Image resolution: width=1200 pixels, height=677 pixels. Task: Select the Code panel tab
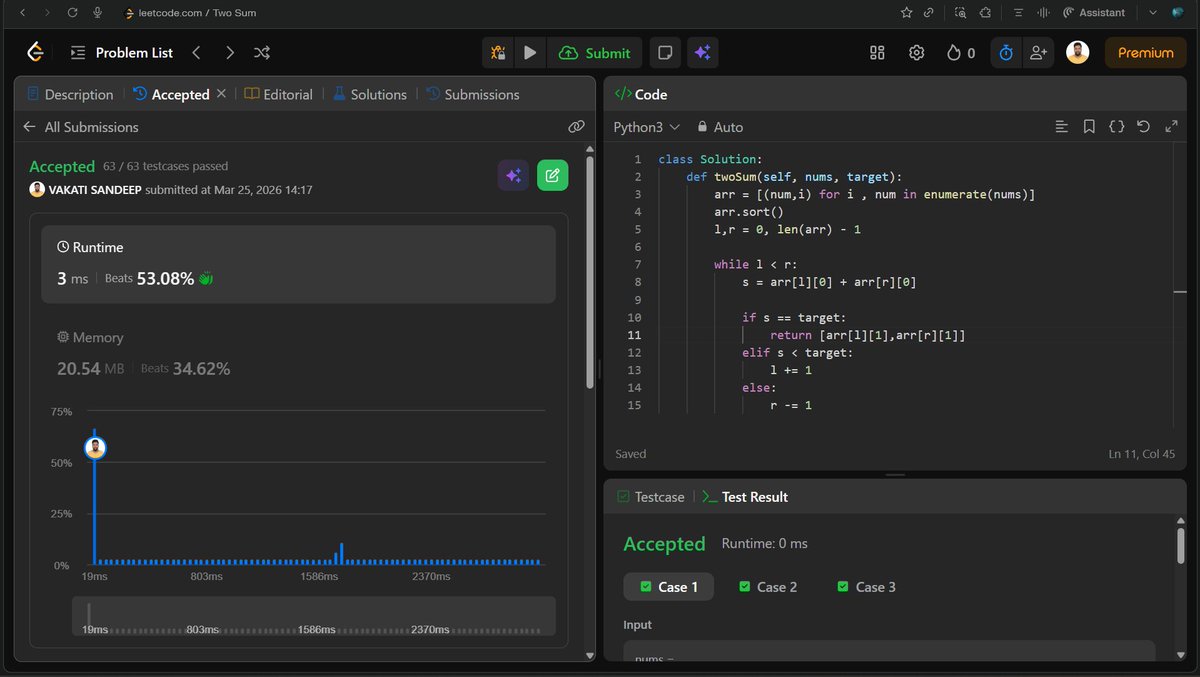641,94
